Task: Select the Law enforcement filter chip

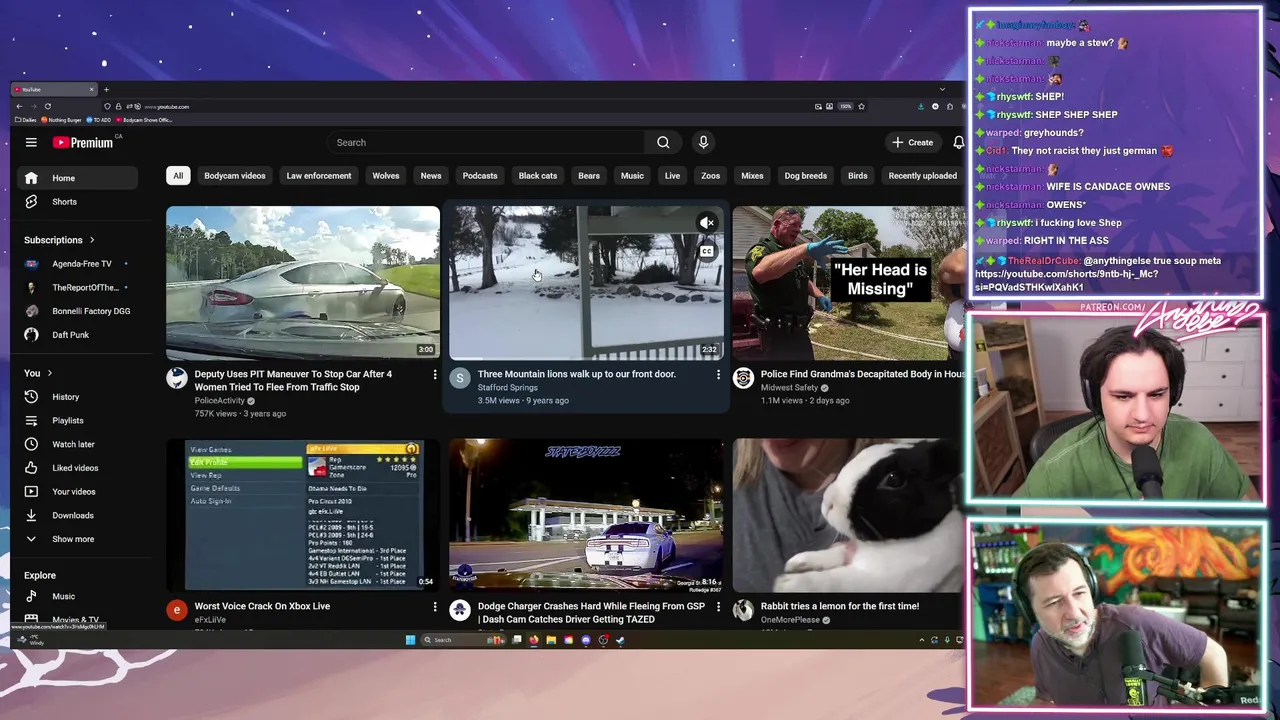Action: coord(319,176)
